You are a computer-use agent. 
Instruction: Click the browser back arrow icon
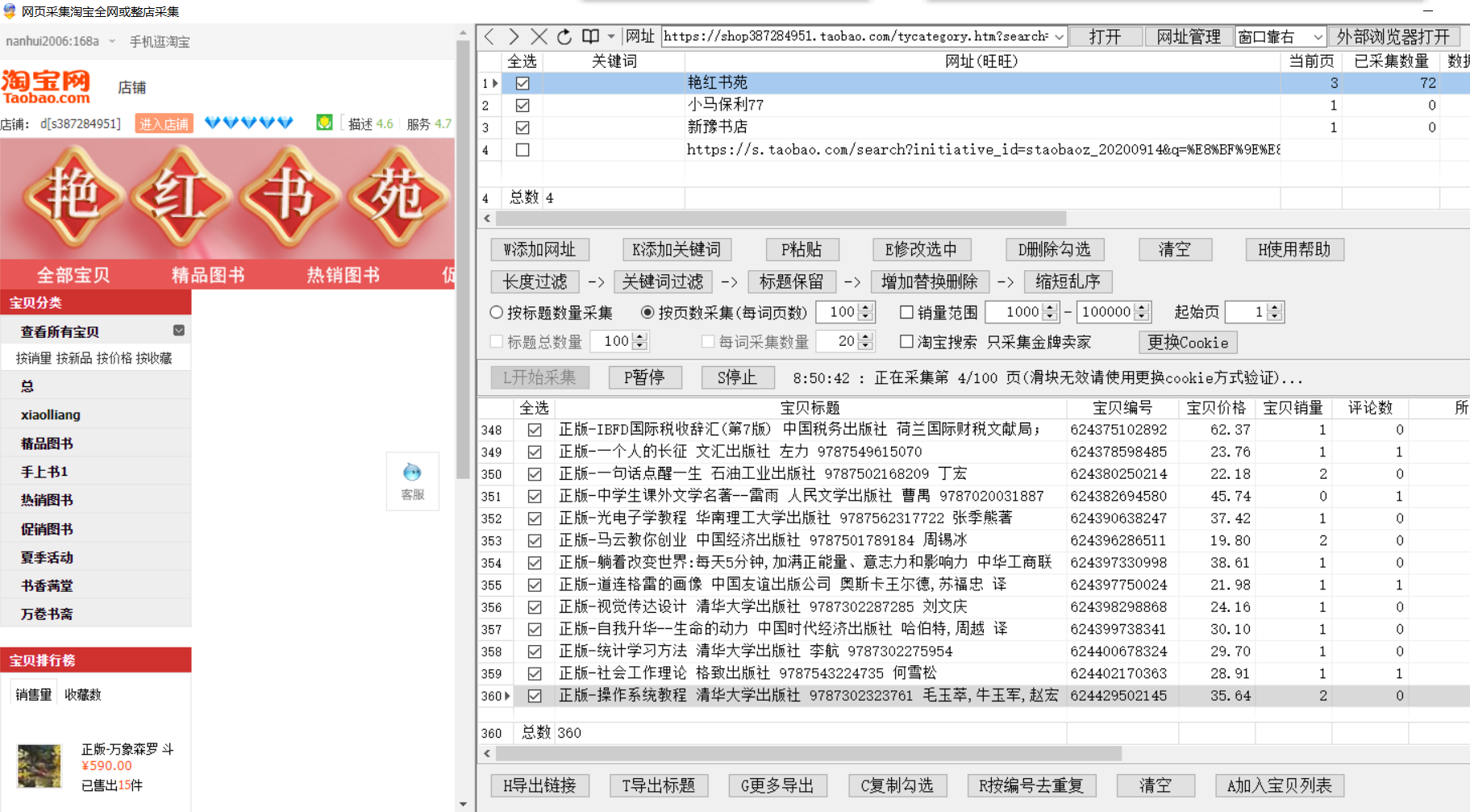coord(489,36)
